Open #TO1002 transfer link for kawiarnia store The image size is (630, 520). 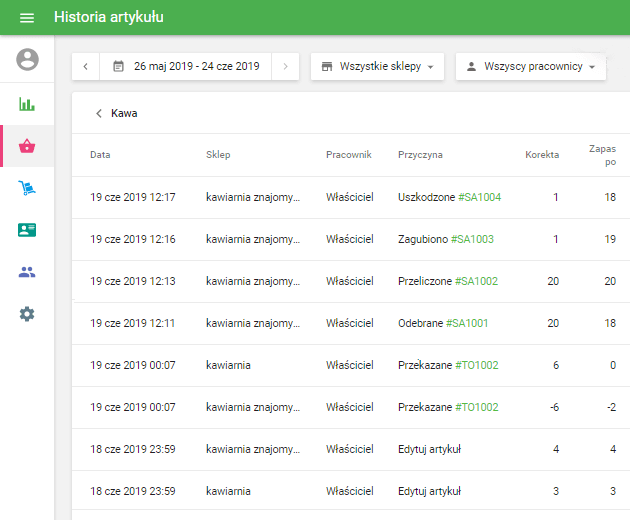click(x=476, y=365)
